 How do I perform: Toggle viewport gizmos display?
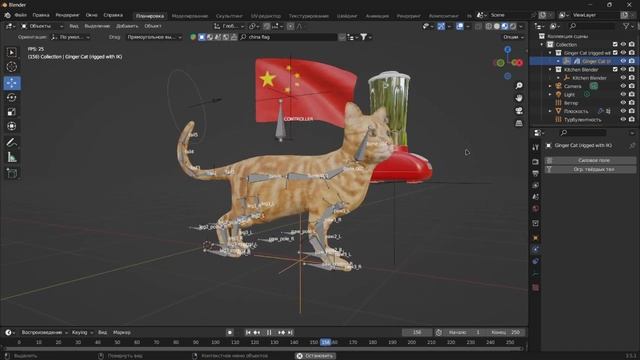point(441,26)
